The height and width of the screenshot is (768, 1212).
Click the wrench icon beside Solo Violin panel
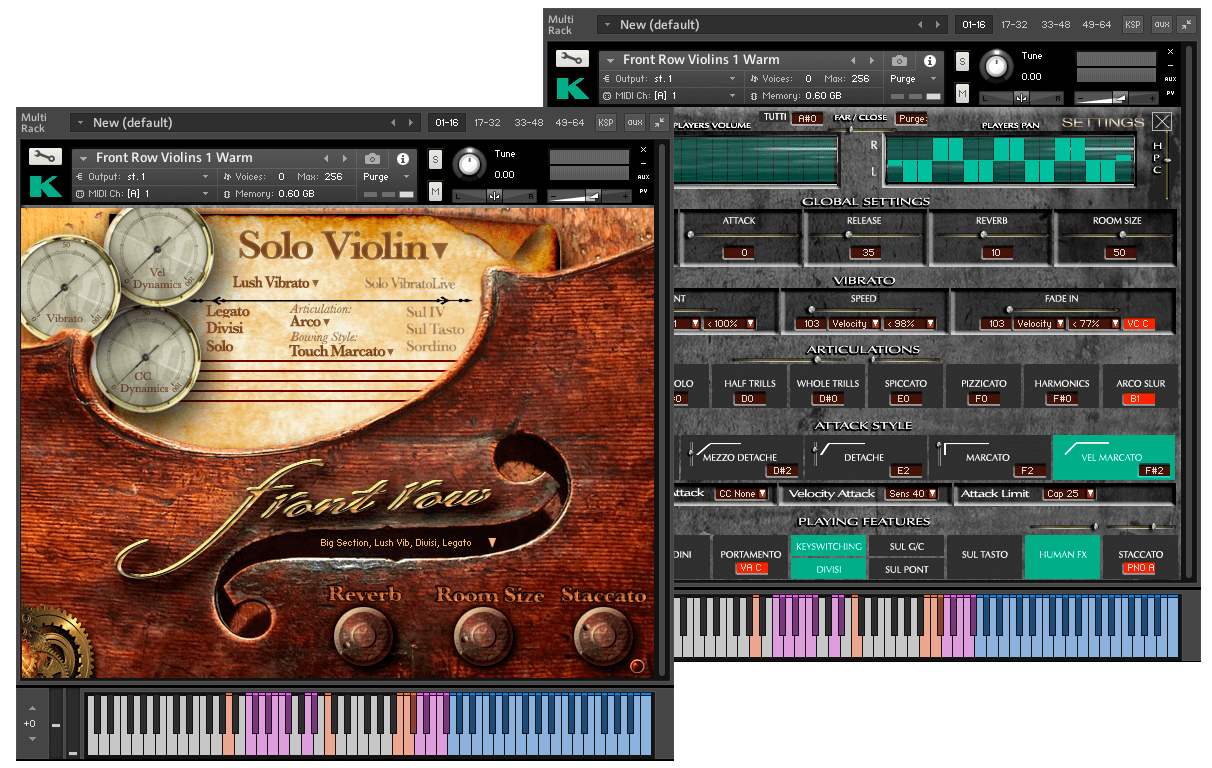pos(46,157)
